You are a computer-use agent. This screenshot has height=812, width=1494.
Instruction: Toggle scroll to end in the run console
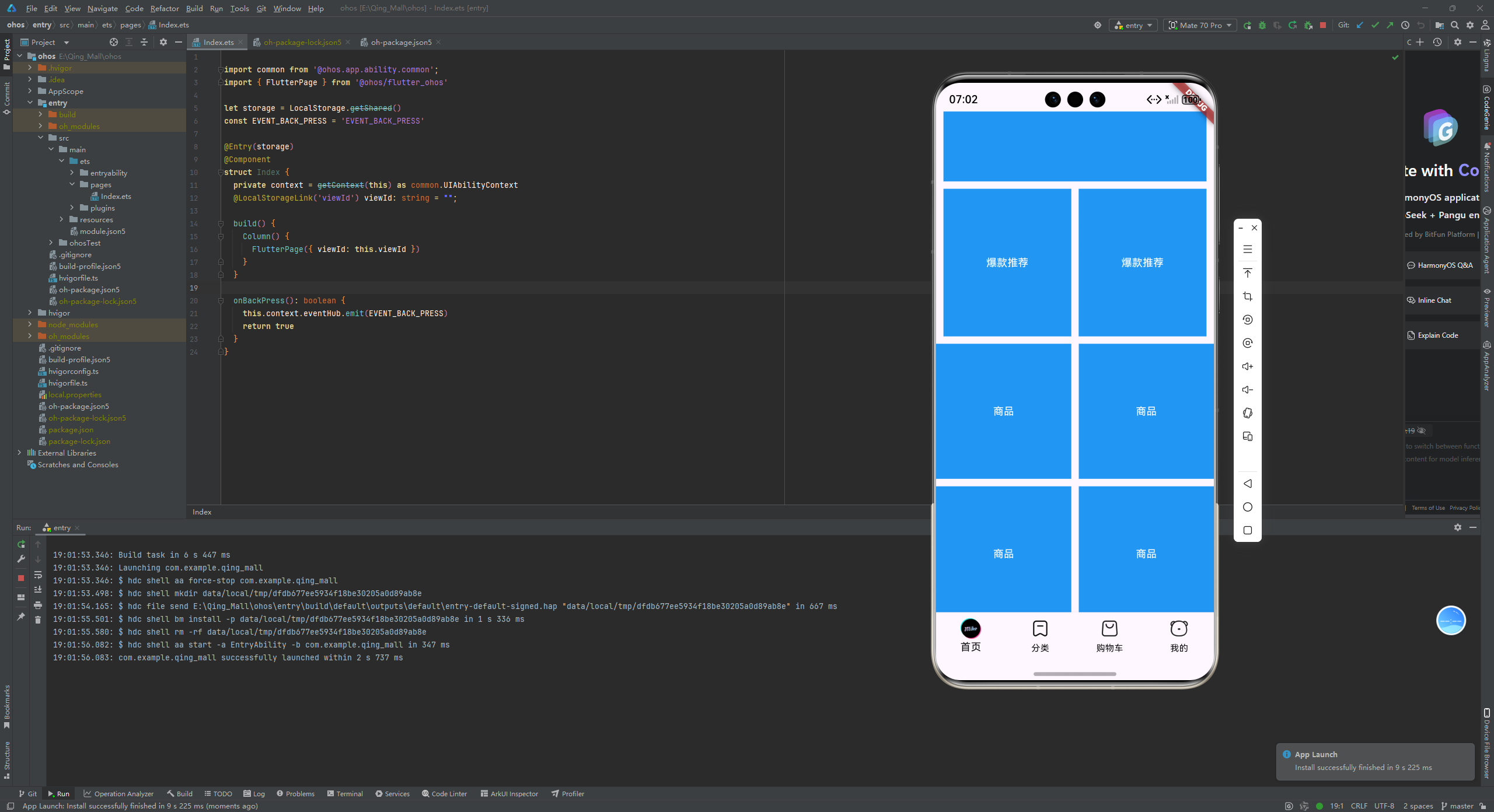point(38,589)
